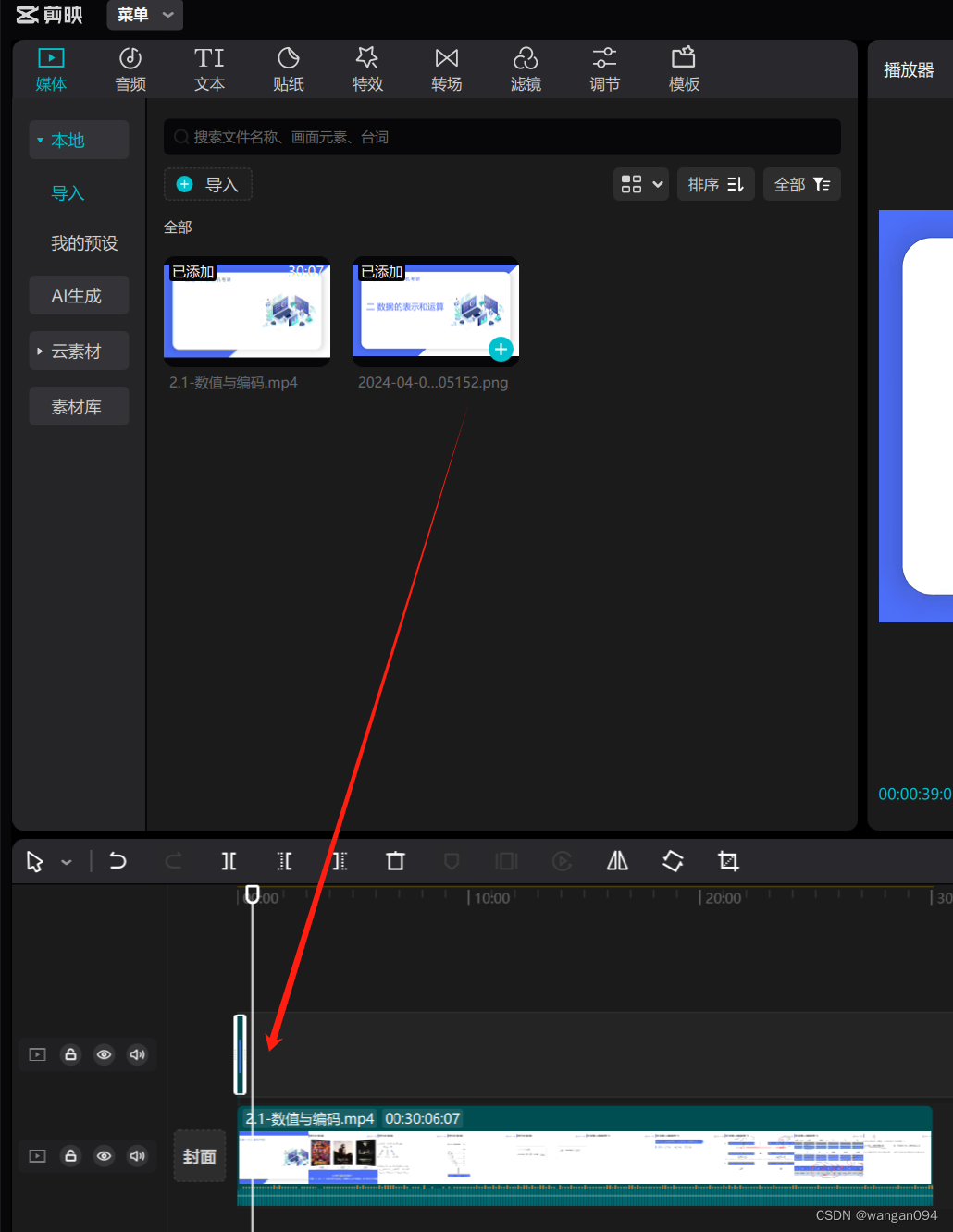This screenshot has width=953, height=1232.
Task: Mirror the clip with flip icon
Action: click(x=617, y=861)
